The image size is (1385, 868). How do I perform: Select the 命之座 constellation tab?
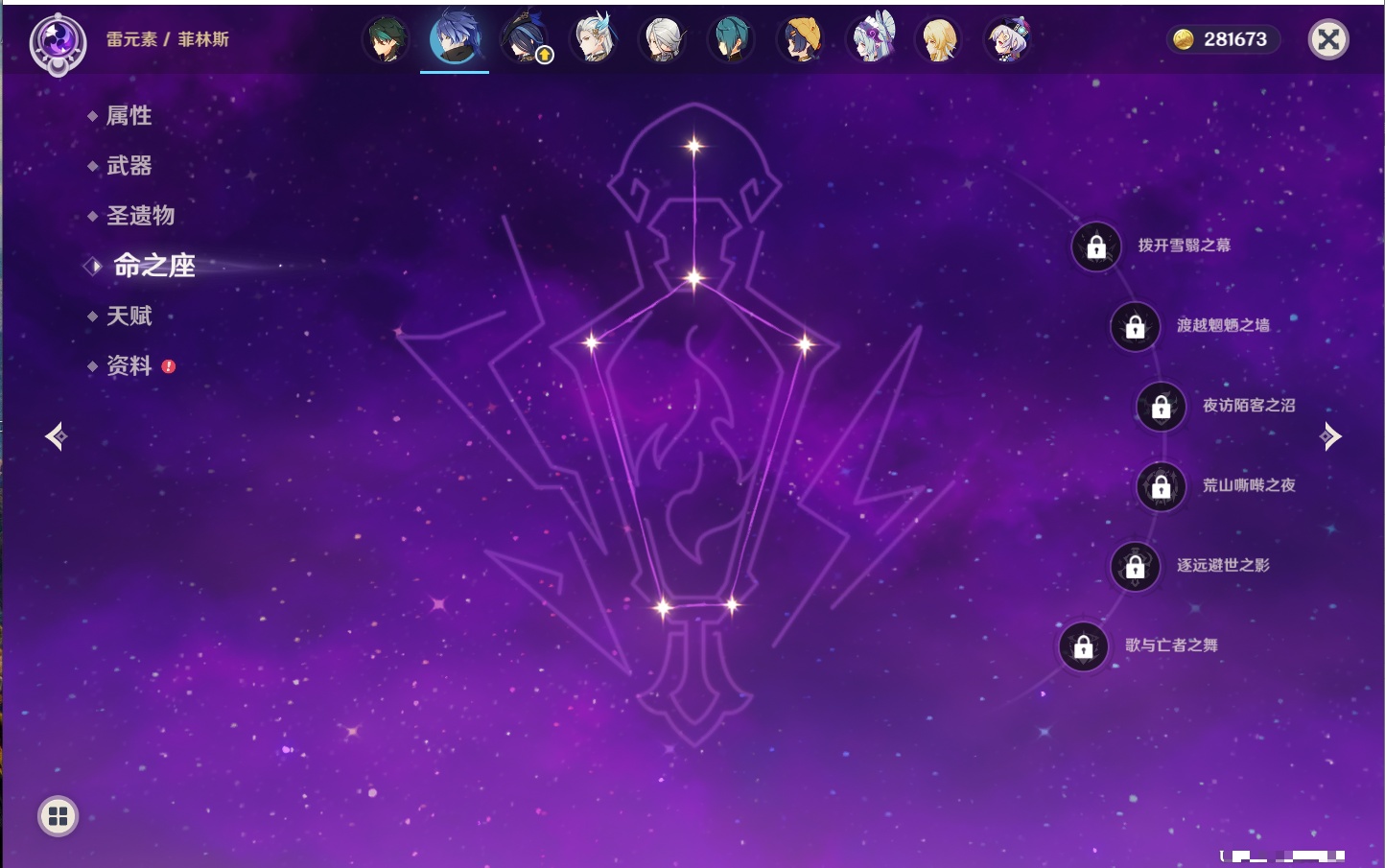pos(153,266)
